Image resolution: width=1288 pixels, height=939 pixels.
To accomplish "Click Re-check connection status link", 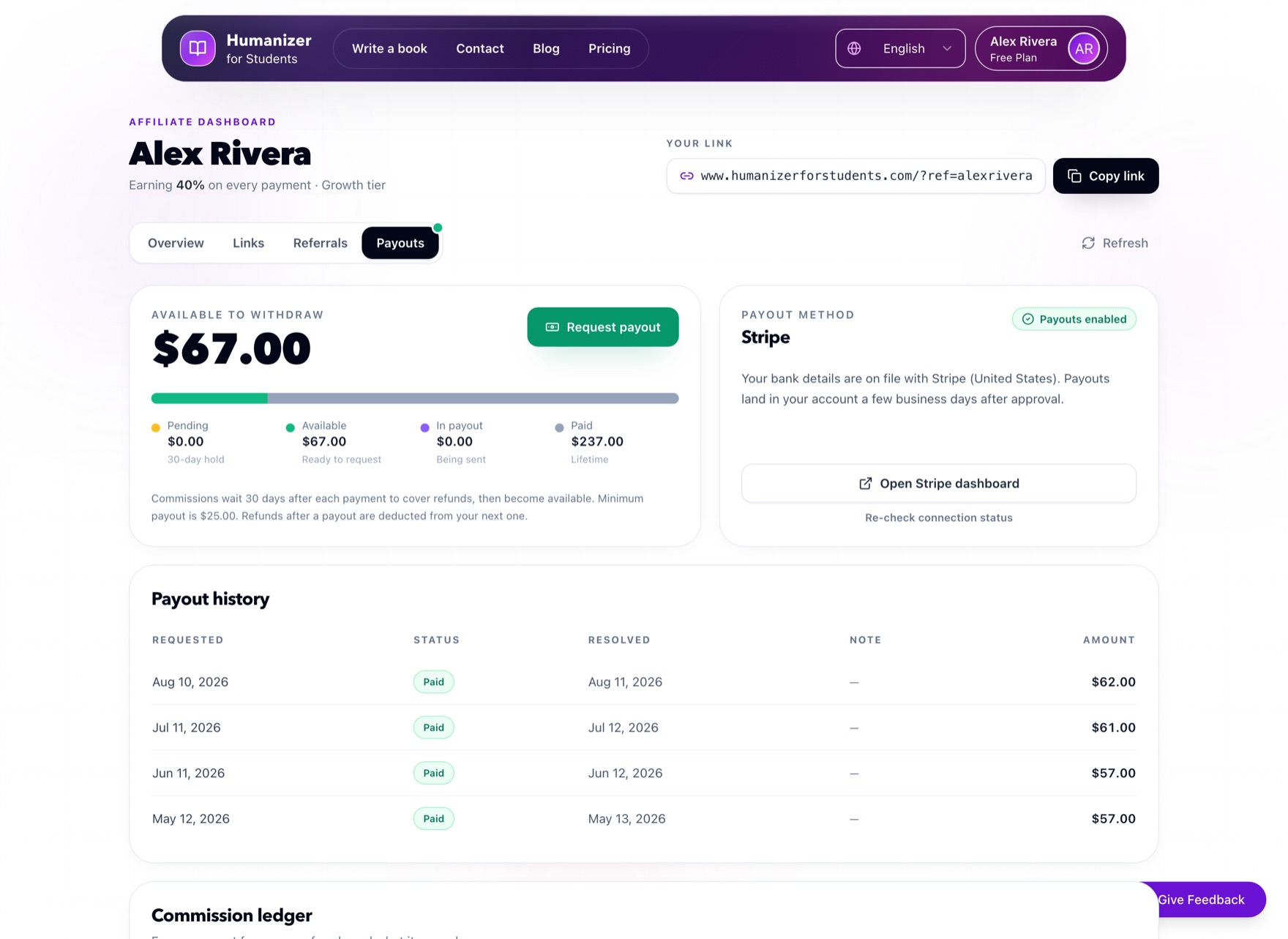I will (938, 517).
